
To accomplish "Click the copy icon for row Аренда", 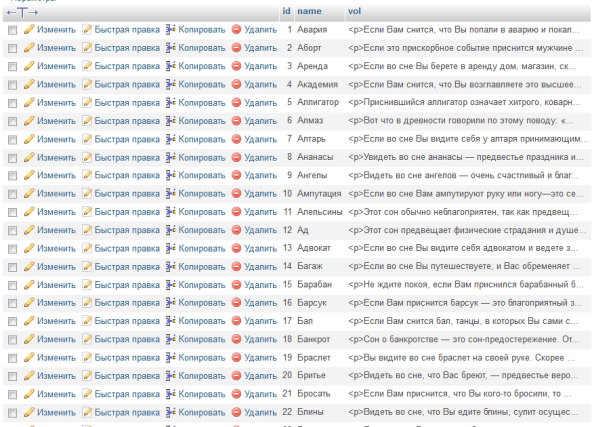I will (x=171, y=66).
